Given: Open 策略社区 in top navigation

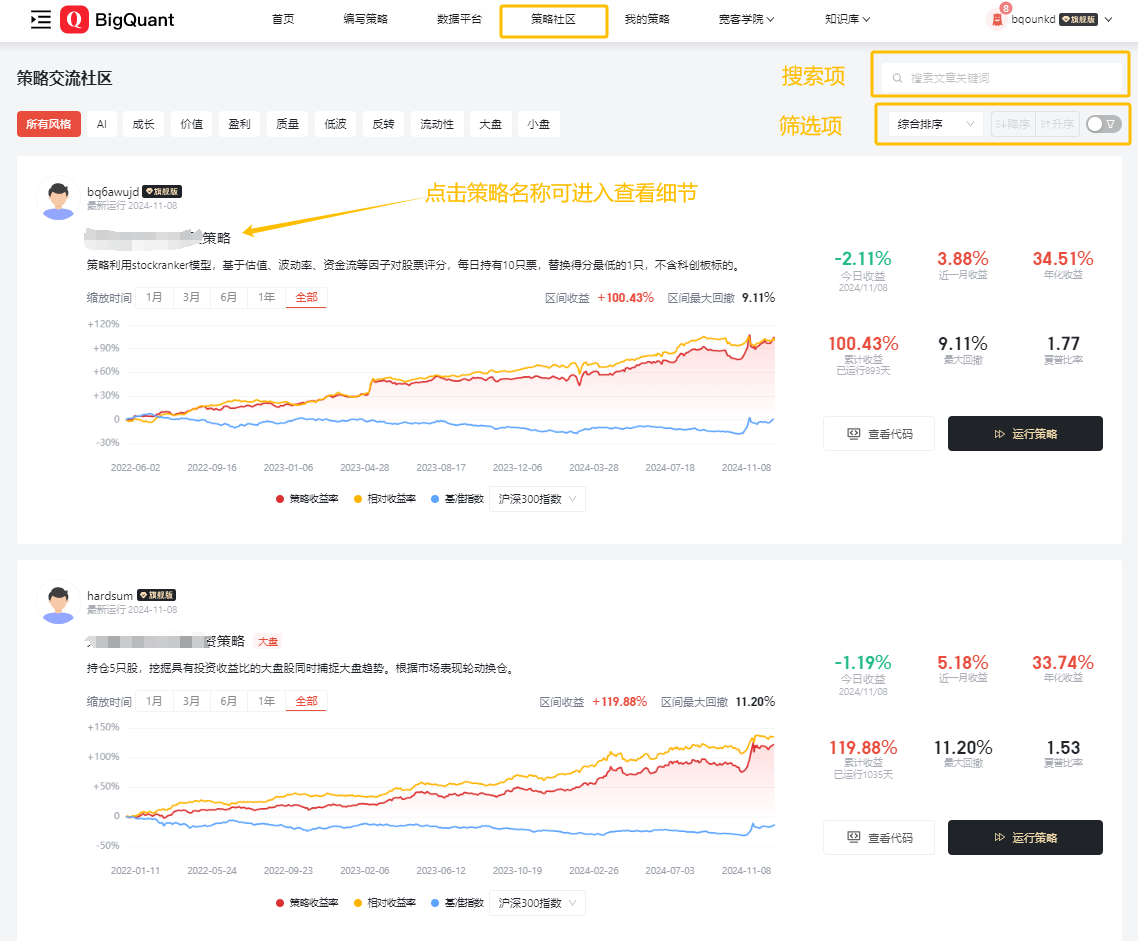Looking at the screenshot, I should point(553,20).
